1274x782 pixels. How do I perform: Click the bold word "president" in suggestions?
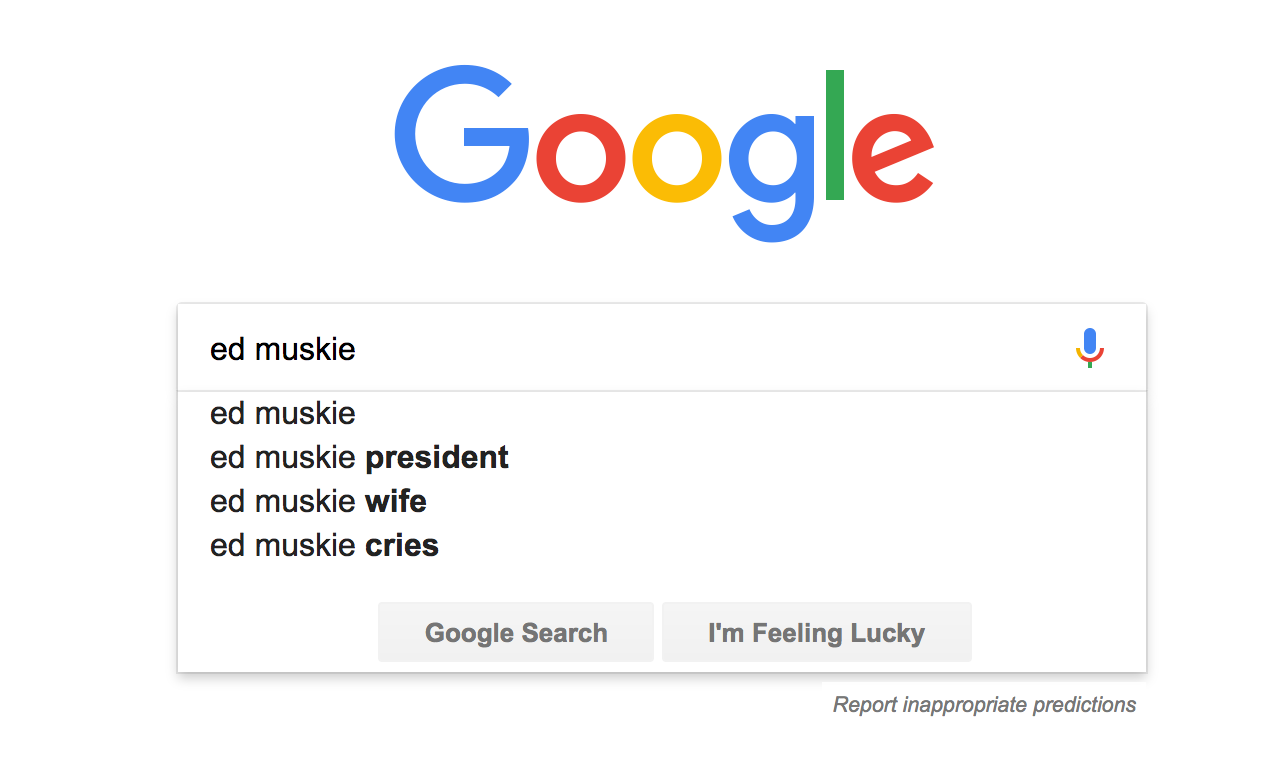[437, 457]
